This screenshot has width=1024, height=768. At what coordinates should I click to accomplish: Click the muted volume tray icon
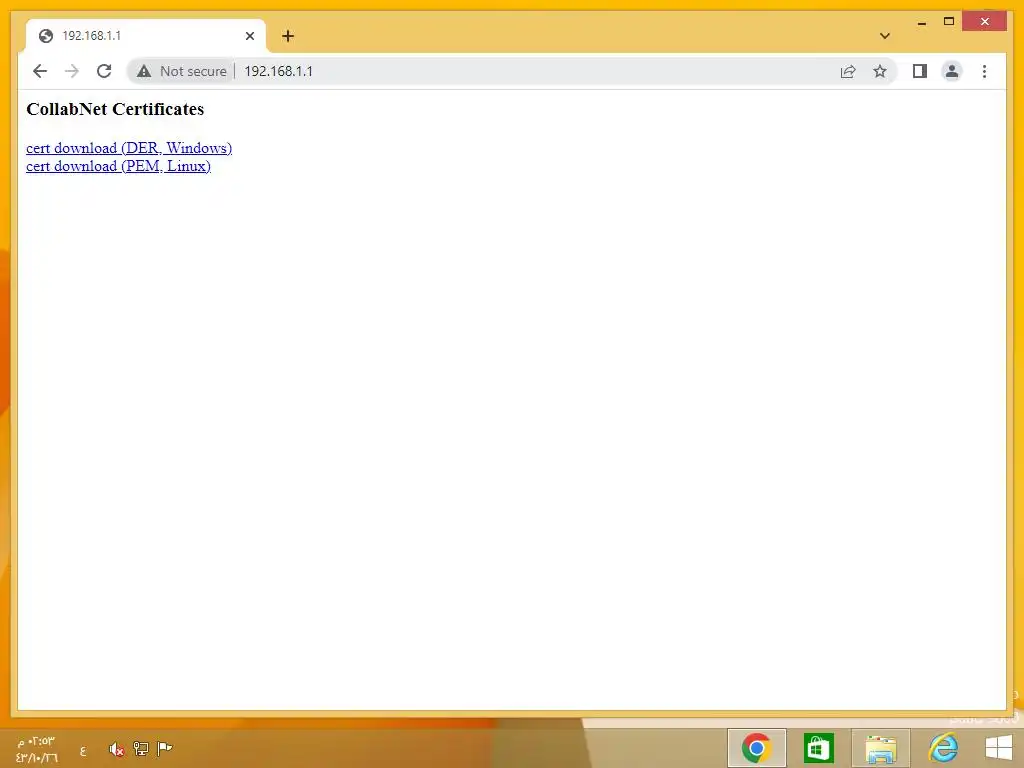(x=116, y=749)
